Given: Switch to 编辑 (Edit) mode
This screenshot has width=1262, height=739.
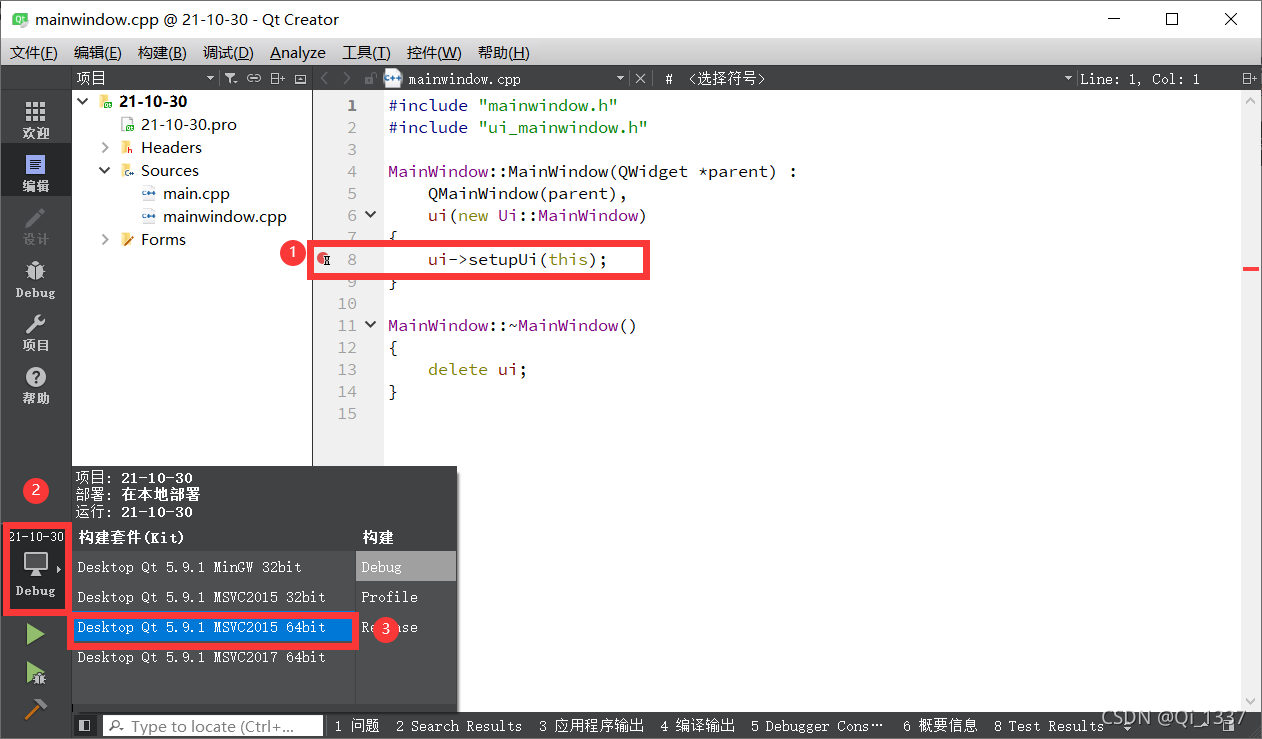Looking at the screenshot, I should 35,168.
